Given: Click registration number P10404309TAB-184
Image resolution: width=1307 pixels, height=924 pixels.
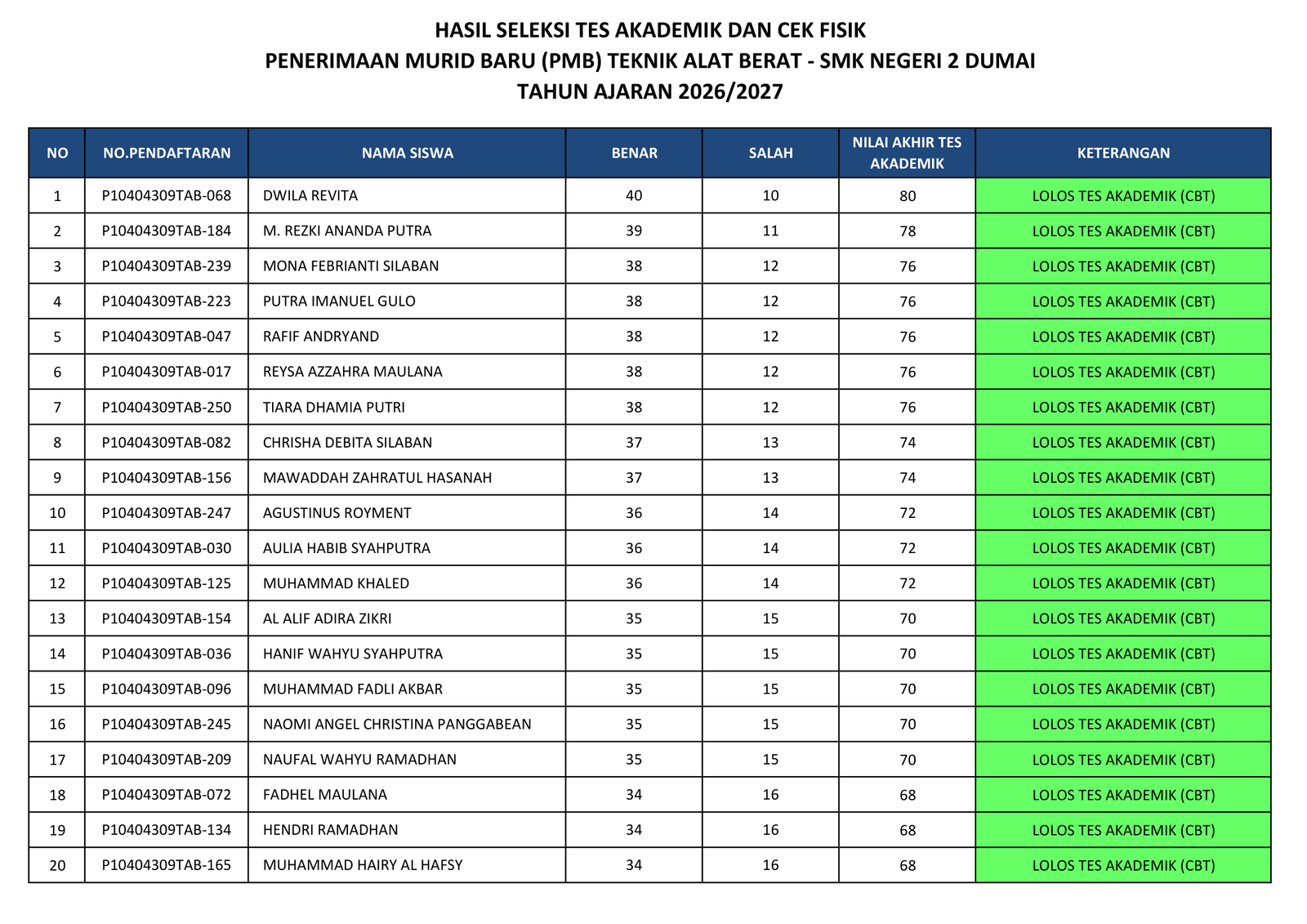Looking at the screenshot, I should coord(167,231).
